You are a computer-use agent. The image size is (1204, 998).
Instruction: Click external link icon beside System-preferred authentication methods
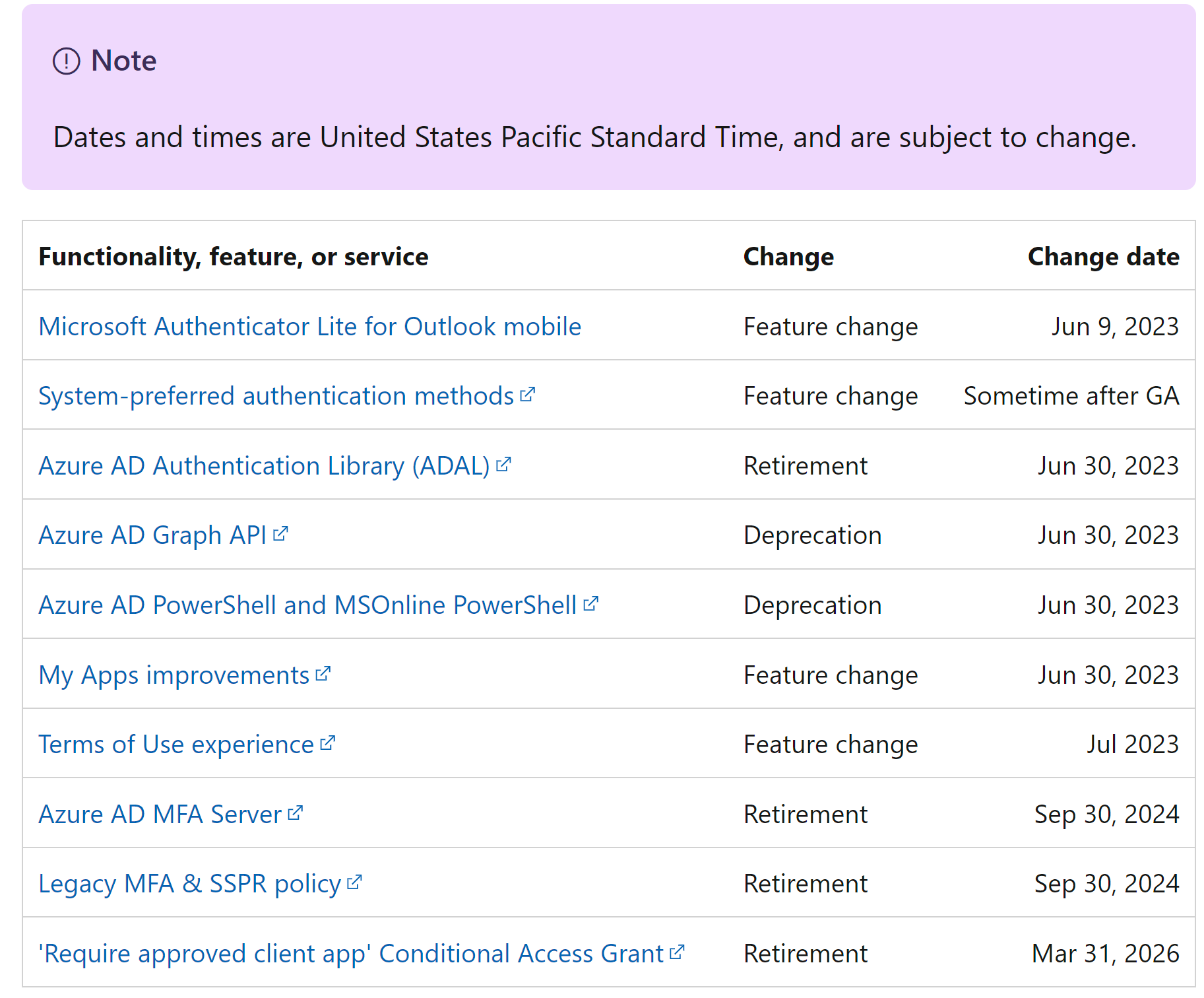pos(528,395)
